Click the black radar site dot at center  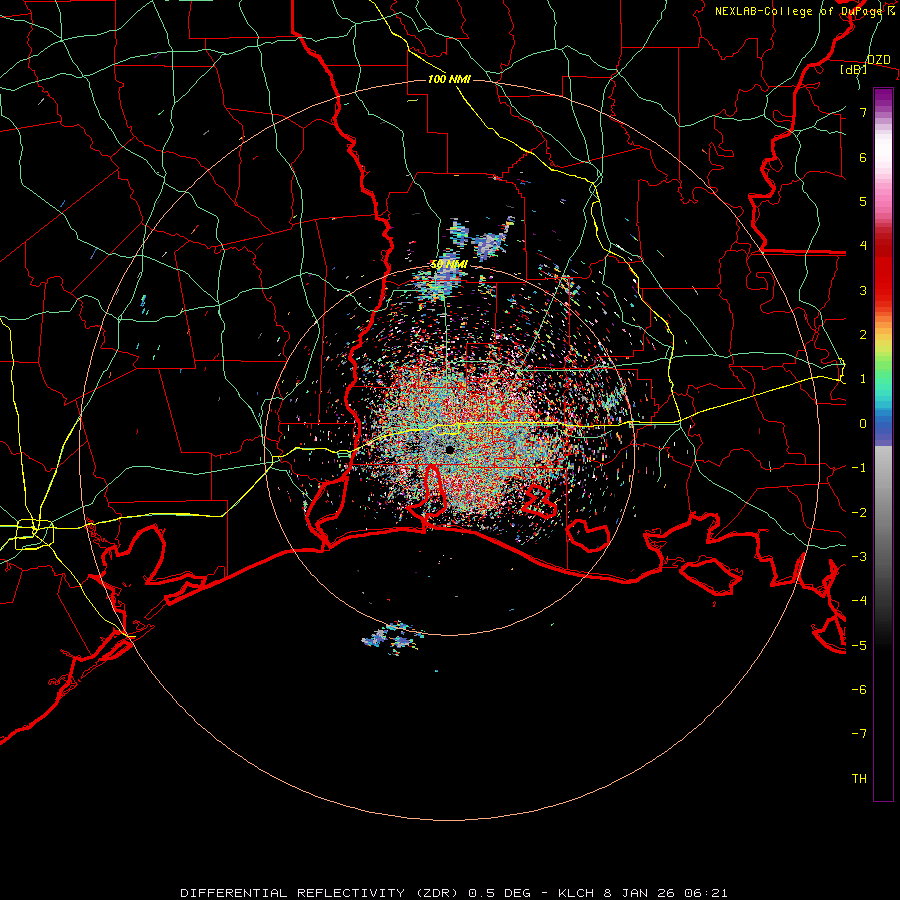(450, 449)
